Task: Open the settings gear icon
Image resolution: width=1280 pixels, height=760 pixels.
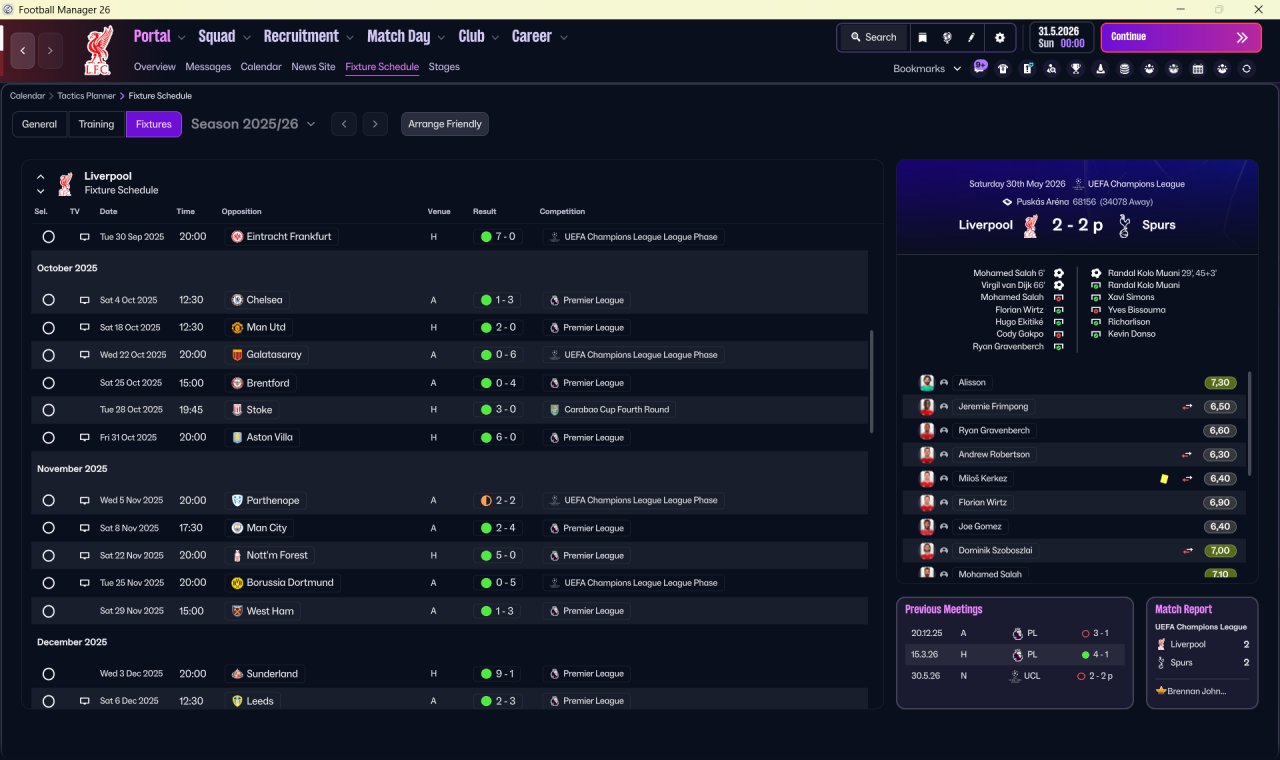Action: (x=999, y=37)
